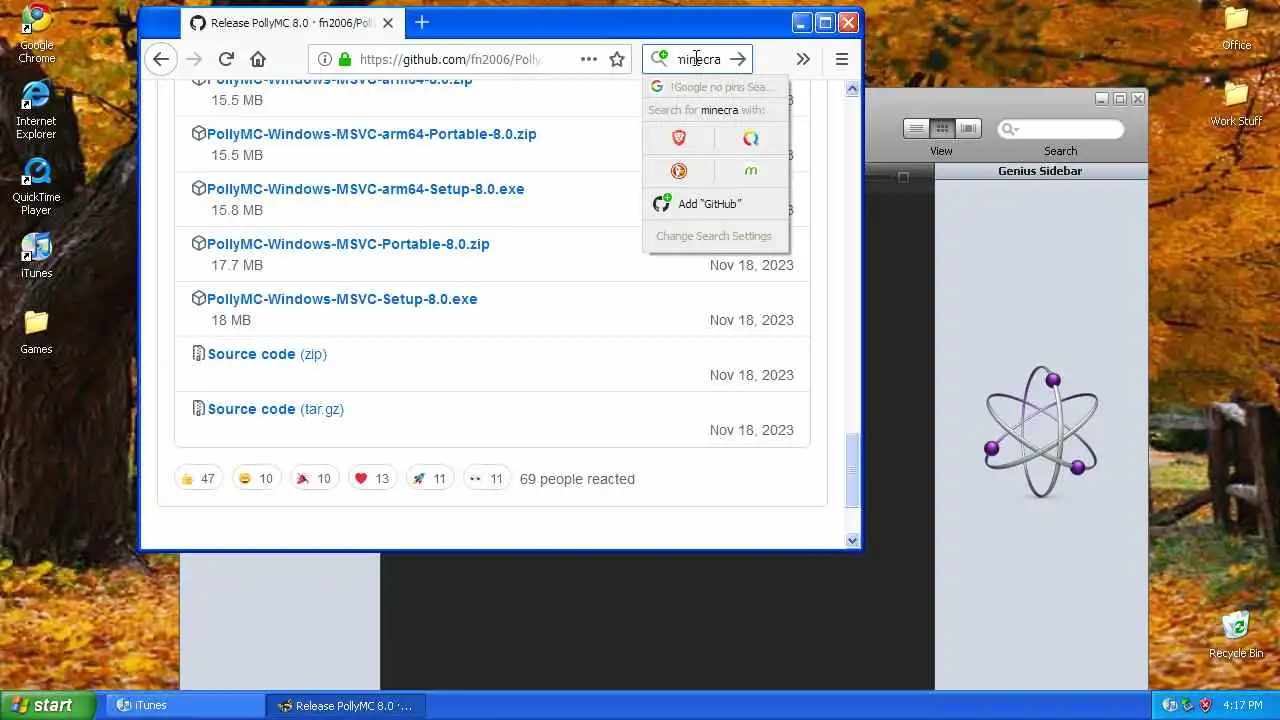The width and height of the screenshot is (1280, 720).
Task: Click the Genius Sidebar header
Action: [x=1040, y=171]
